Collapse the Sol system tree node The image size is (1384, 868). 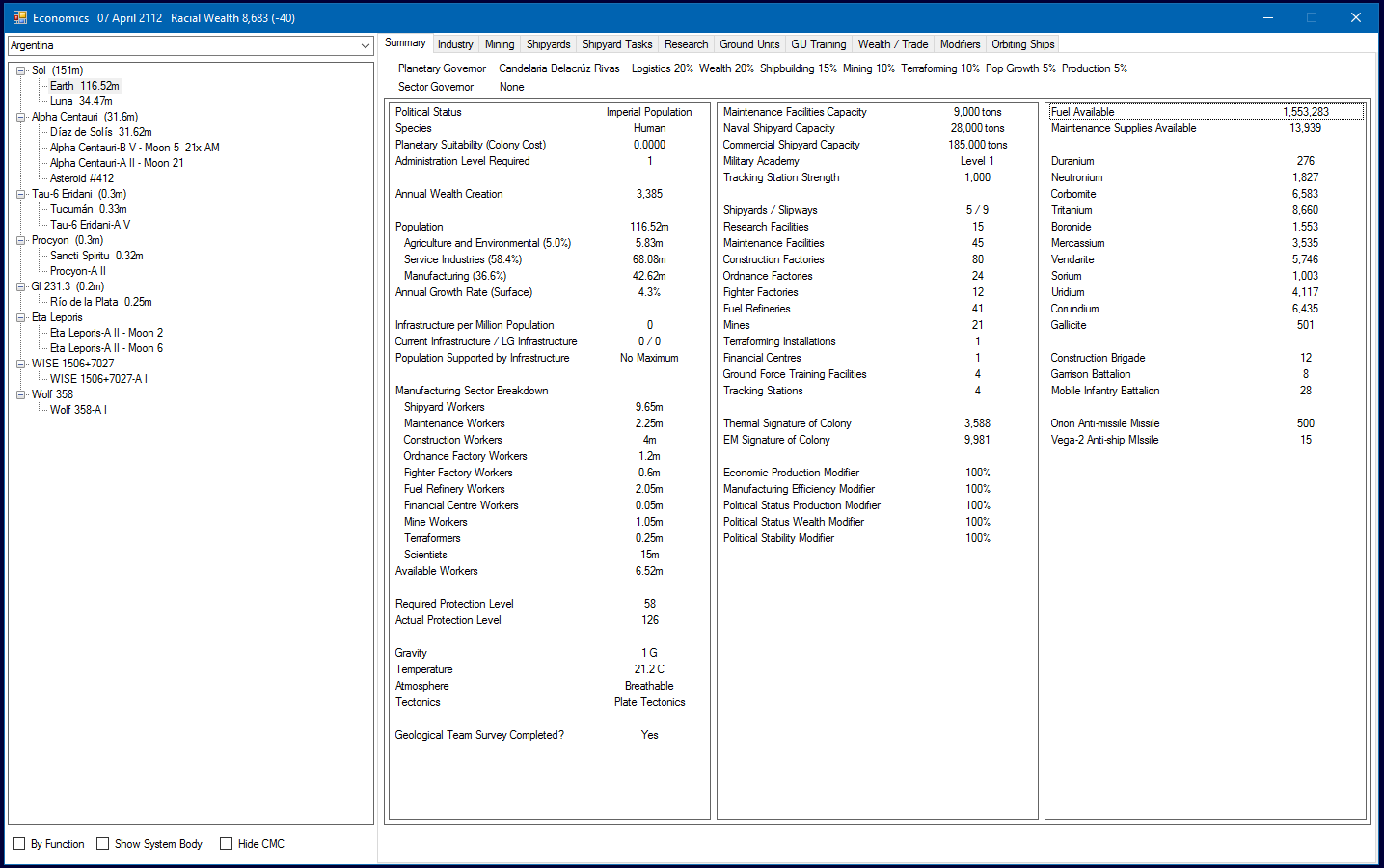(21, 70)
